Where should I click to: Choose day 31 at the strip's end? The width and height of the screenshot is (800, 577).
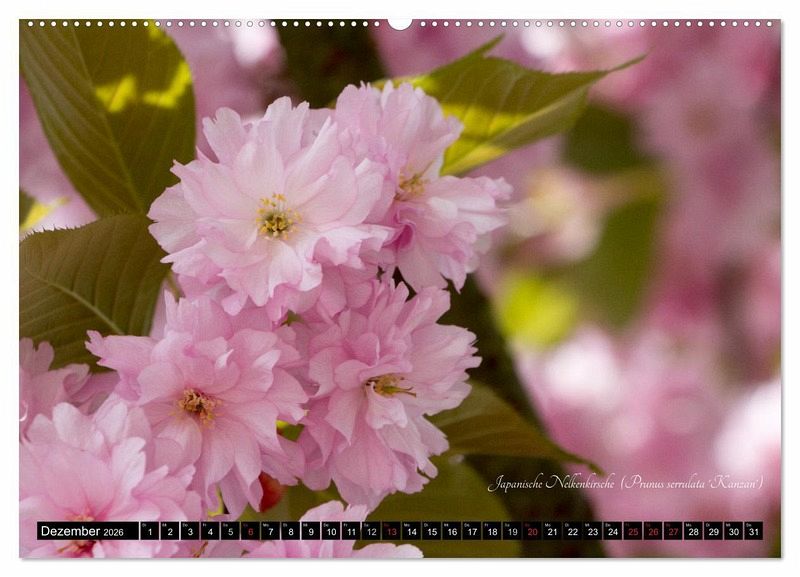tap(753, 531)
